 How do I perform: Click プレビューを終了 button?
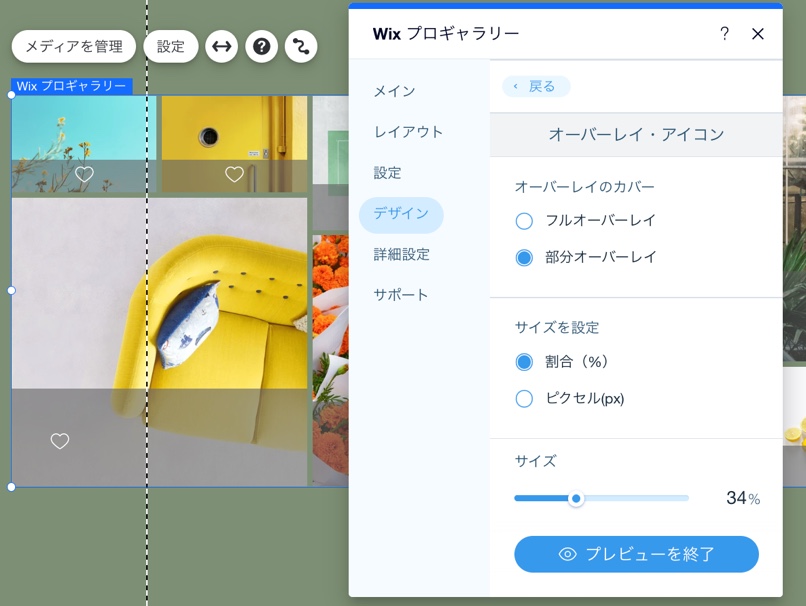pos(636,554)
